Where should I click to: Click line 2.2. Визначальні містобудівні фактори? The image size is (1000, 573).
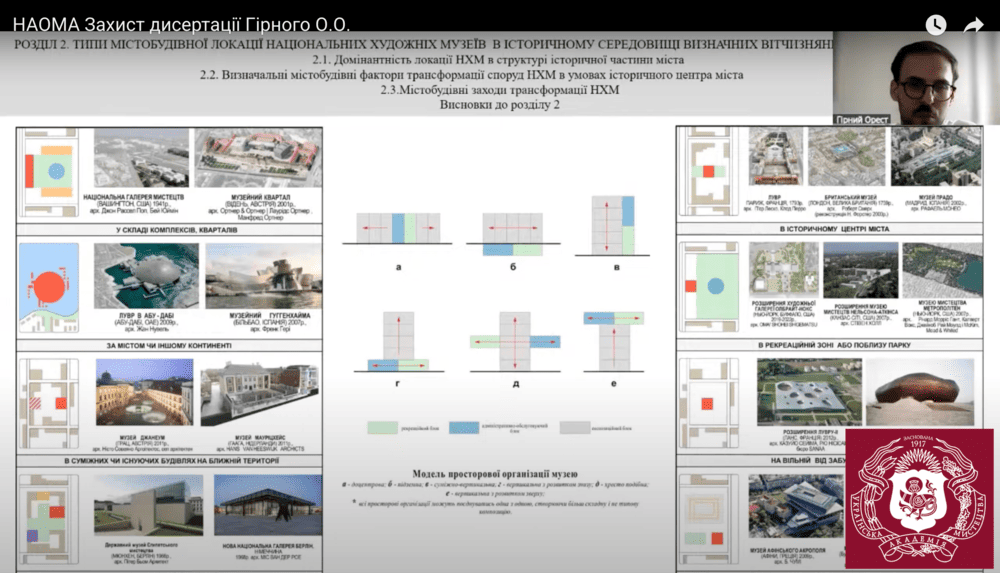[472, 75]
